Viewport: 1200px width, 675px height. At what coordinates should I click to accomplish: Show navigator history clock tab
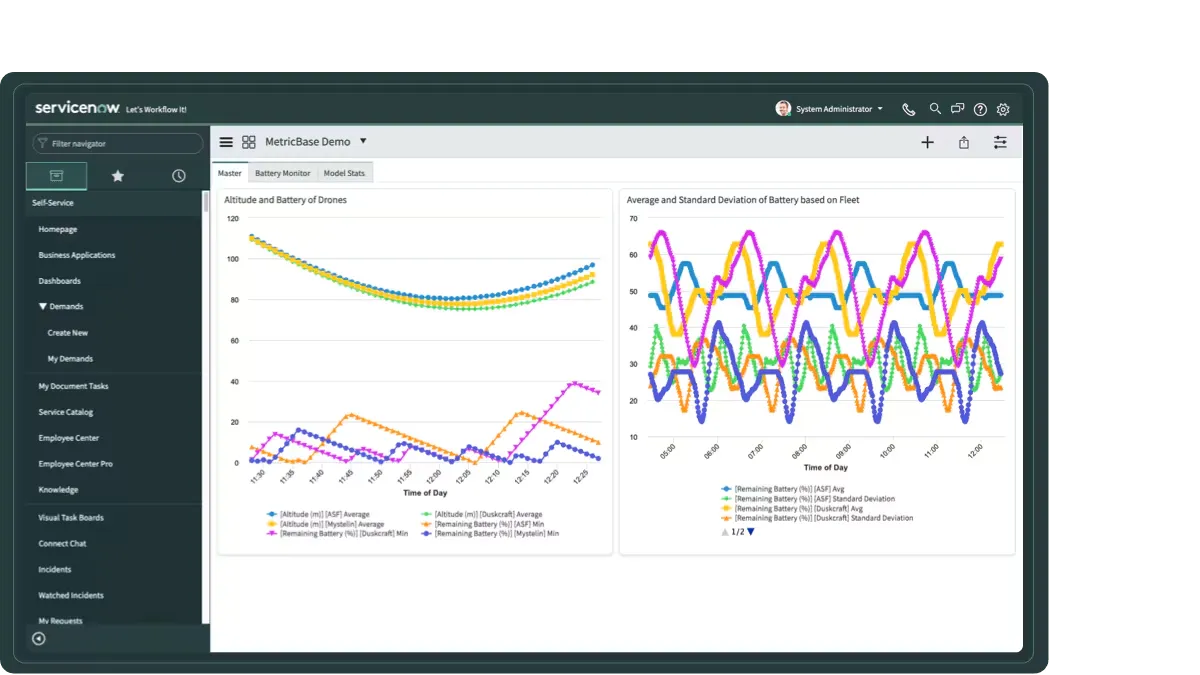(x=178, y=176)
